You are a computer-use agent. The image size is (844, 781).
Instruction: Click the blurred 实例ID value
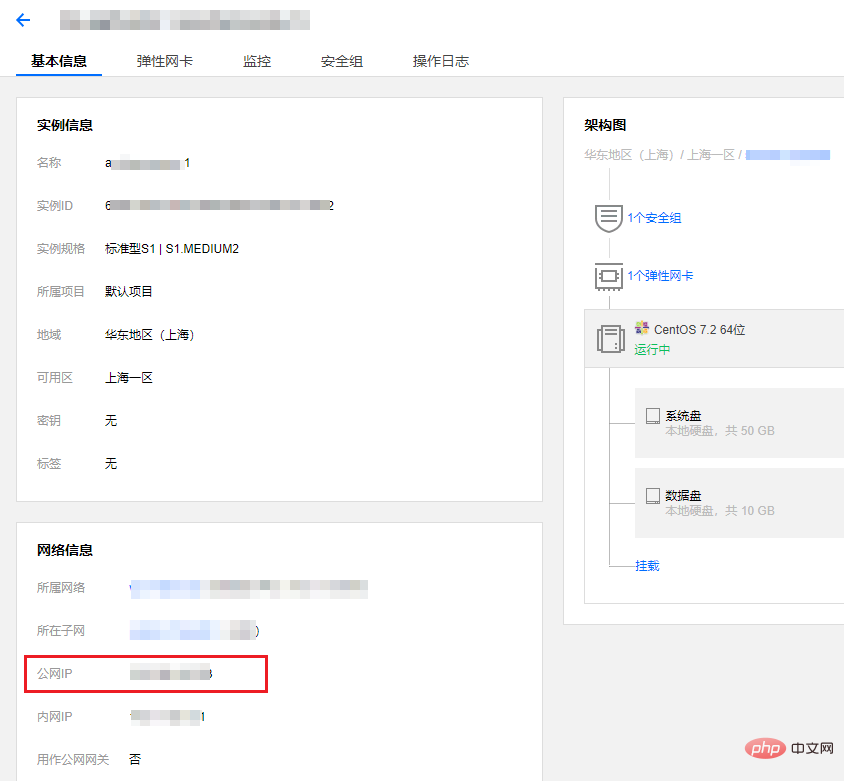(x=219, y=206)
